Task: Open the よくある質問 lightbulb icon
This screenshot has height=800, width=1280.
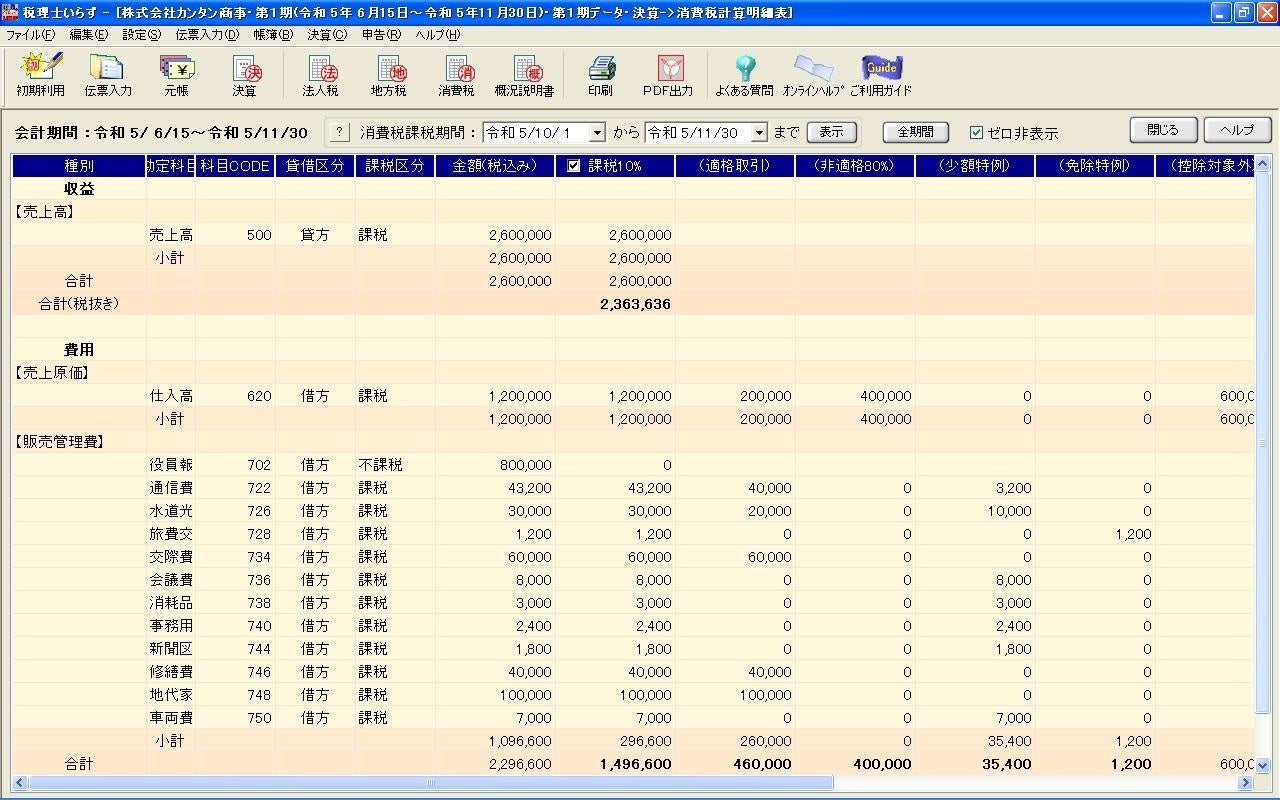Action: 744,75
